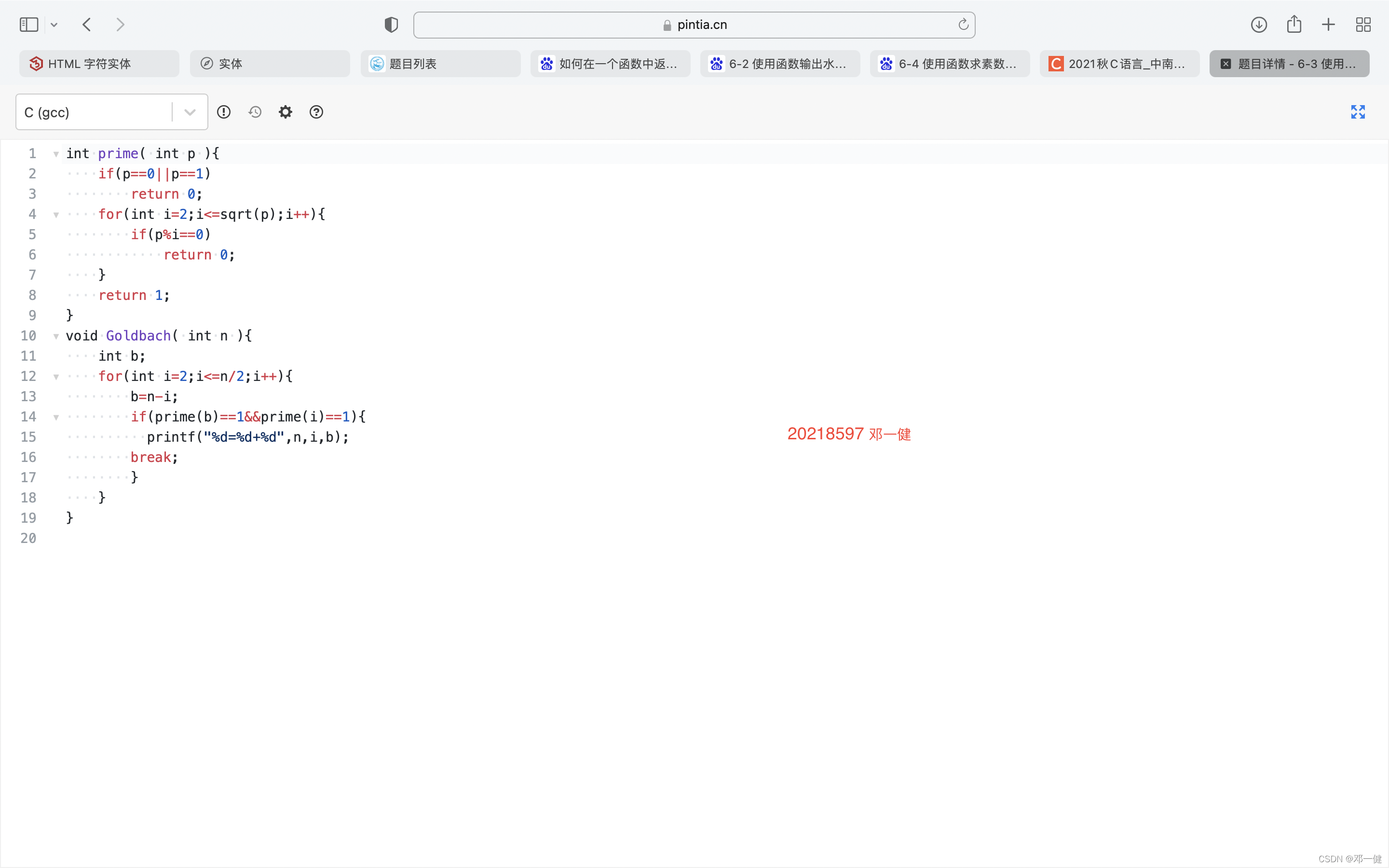Show the tab overview grid
Viewport: 1389px width, 868px height.
click(1363, 25)
